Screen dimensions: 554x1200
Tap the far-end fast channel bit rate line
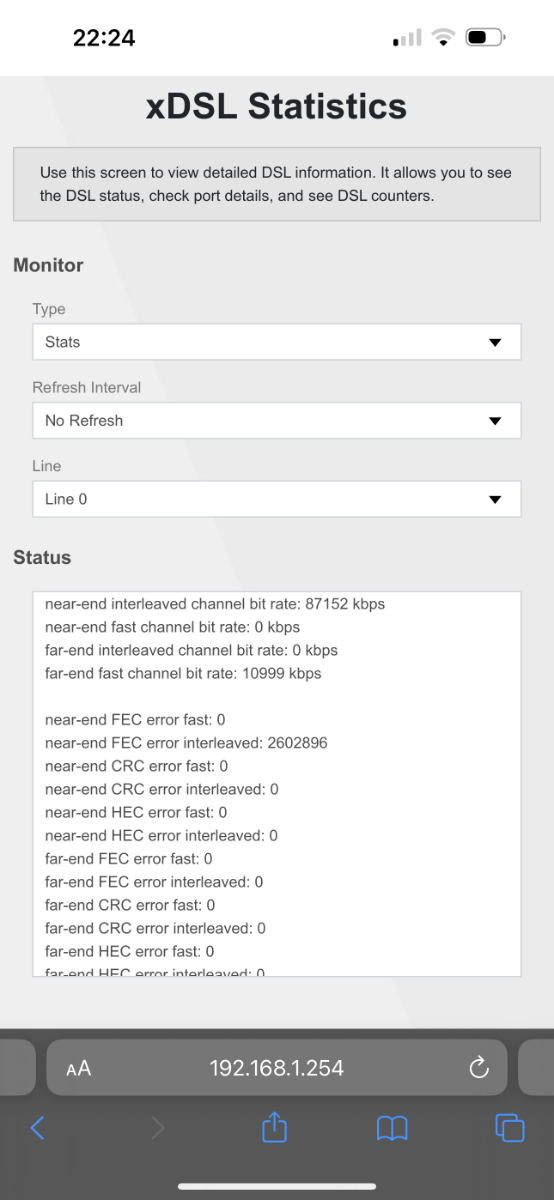click(x=183, y=673)
